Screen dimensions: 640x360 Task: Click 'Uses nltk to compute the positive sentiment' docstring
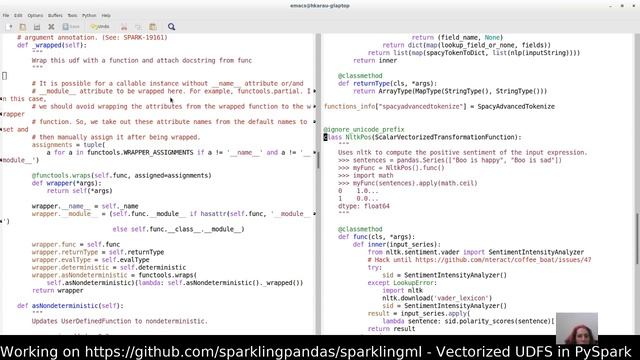tap(462, 152)
